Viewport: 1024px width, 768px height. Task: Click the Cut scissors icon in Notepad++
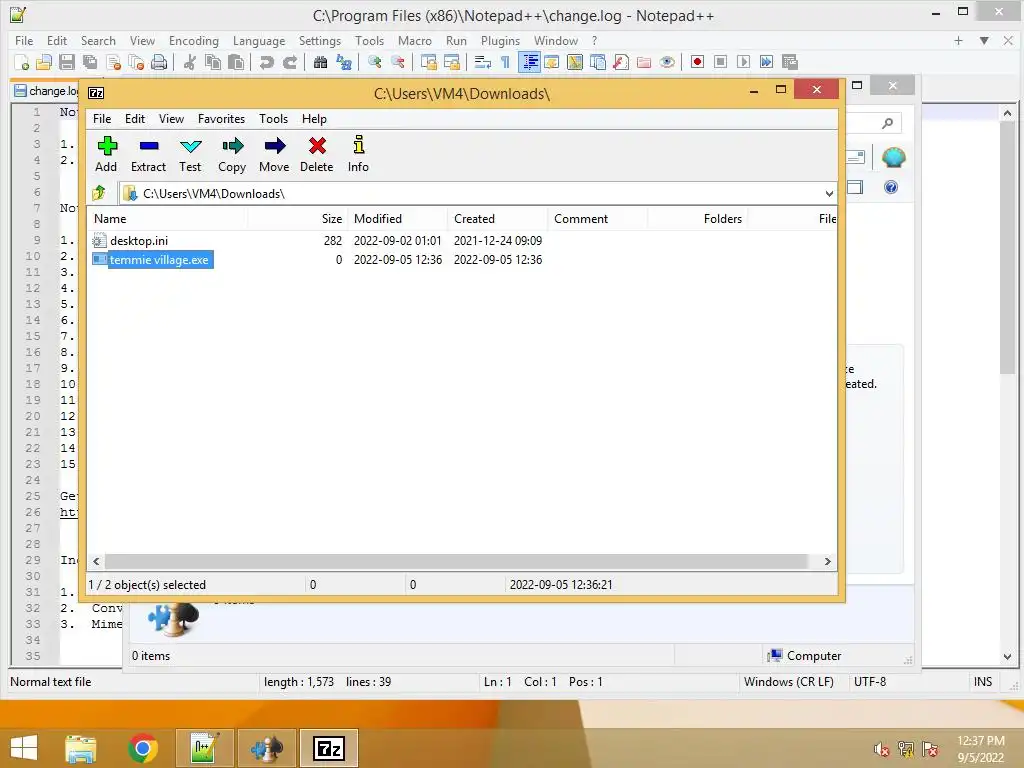tap(190, 62)
